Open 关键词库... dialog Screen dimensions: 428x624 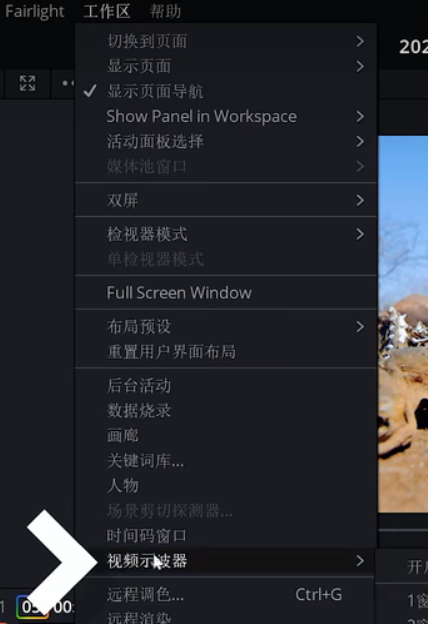(x=226, y=461)
